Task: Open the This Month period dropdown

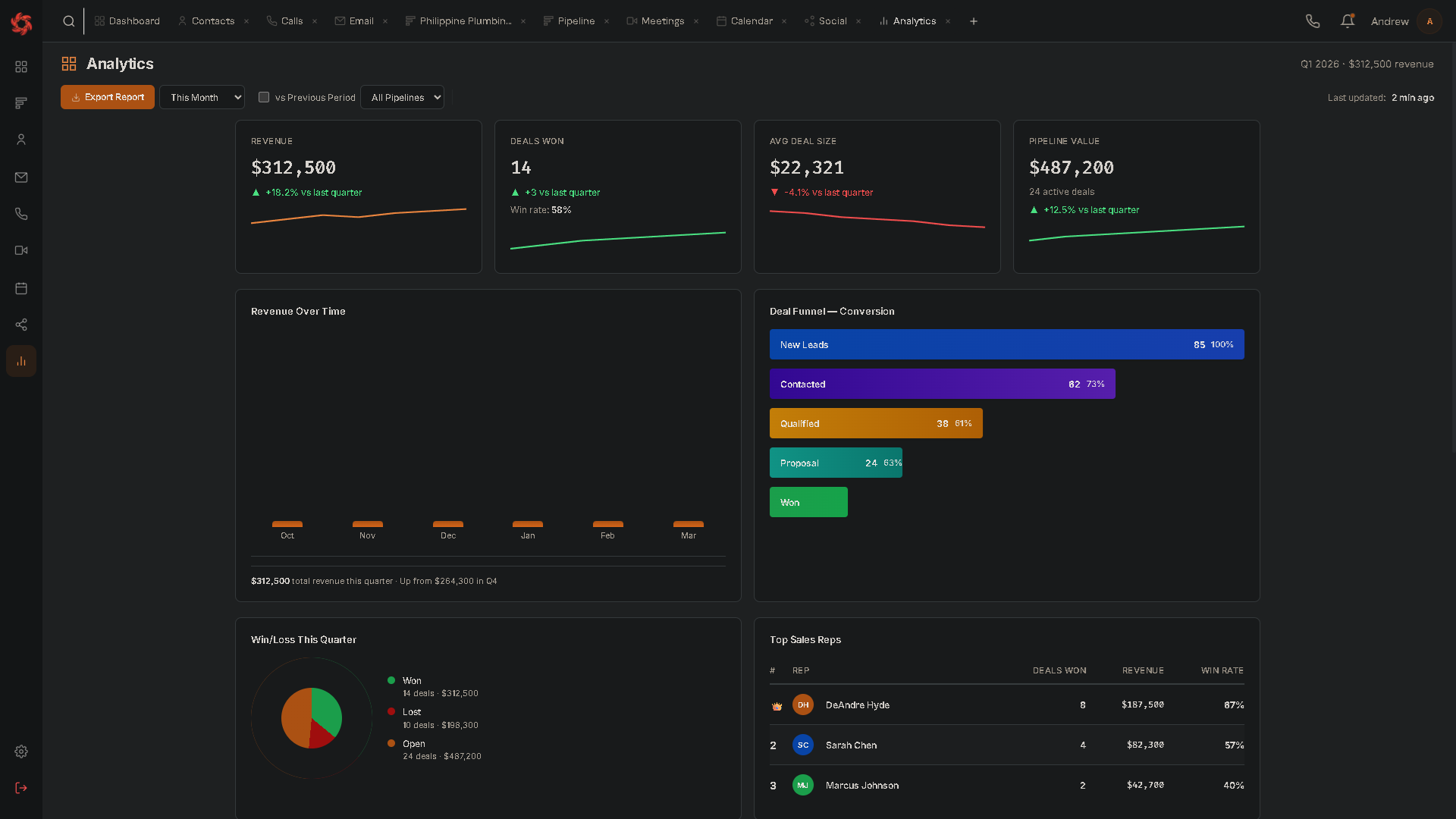Action: click(x=202, y=97)
